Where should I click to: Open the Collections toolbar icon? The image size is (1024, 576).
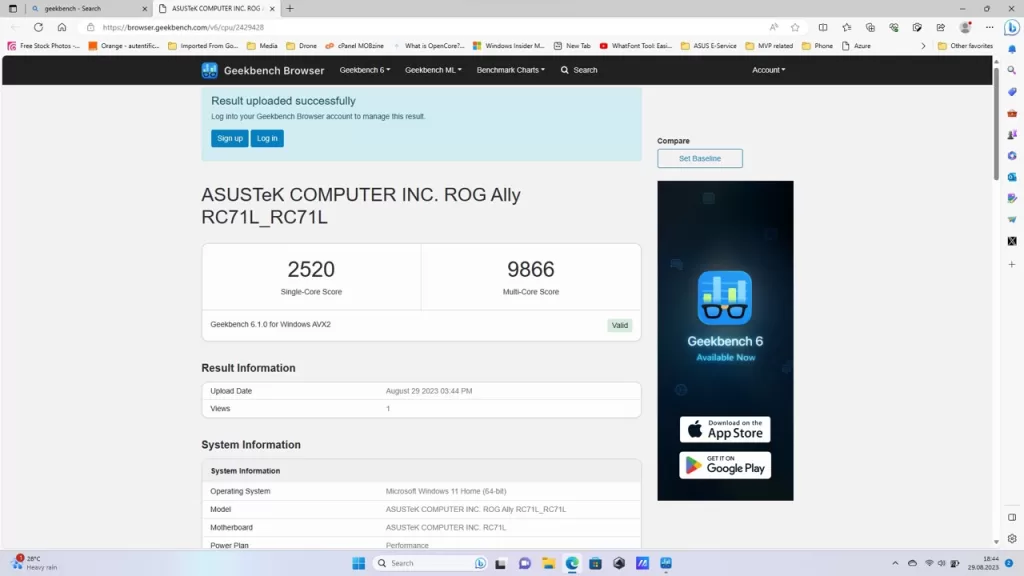(x=870, y=27)
